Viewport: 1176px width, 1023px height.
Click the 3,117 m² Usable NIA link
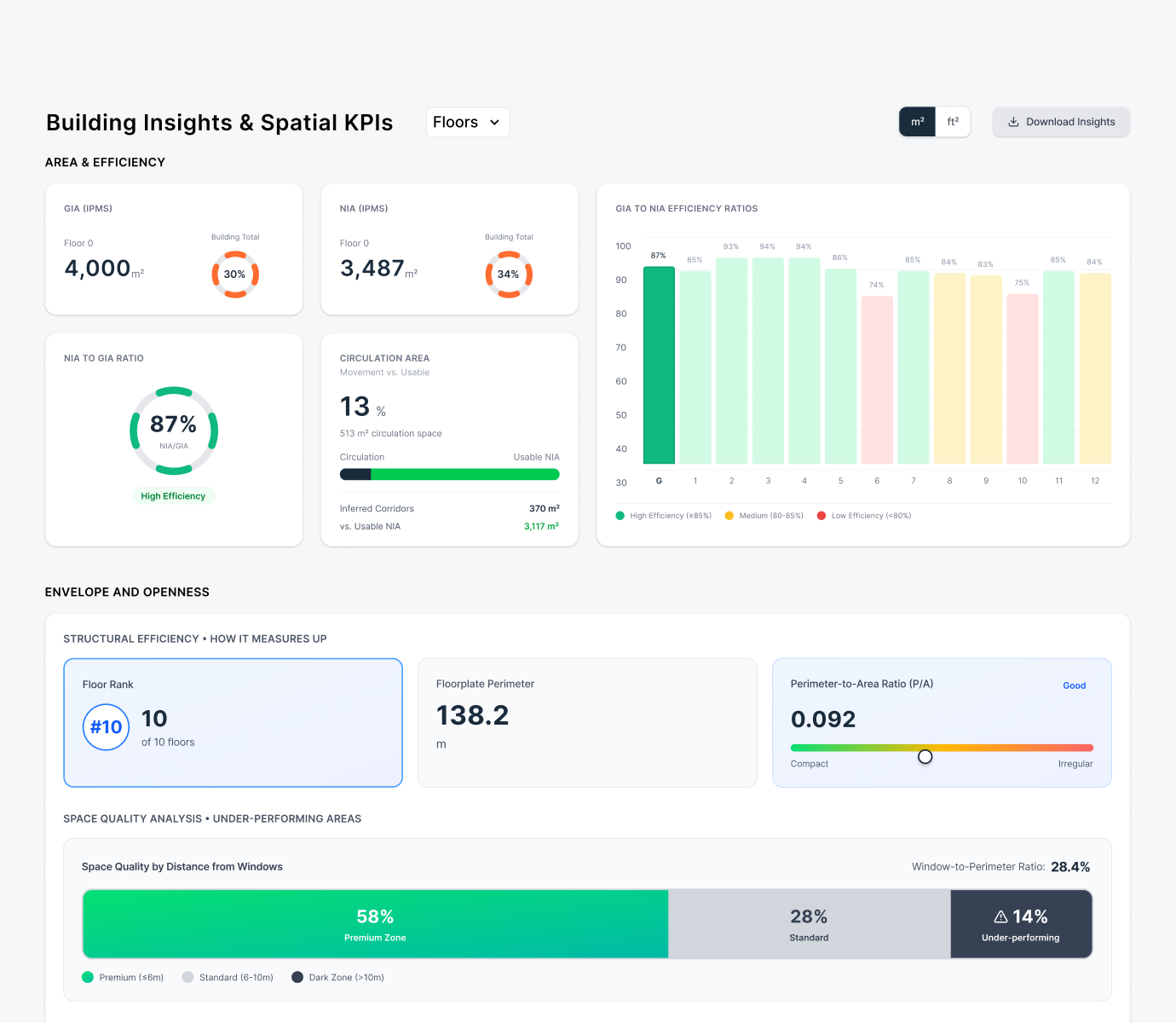(x=542, y=526)
